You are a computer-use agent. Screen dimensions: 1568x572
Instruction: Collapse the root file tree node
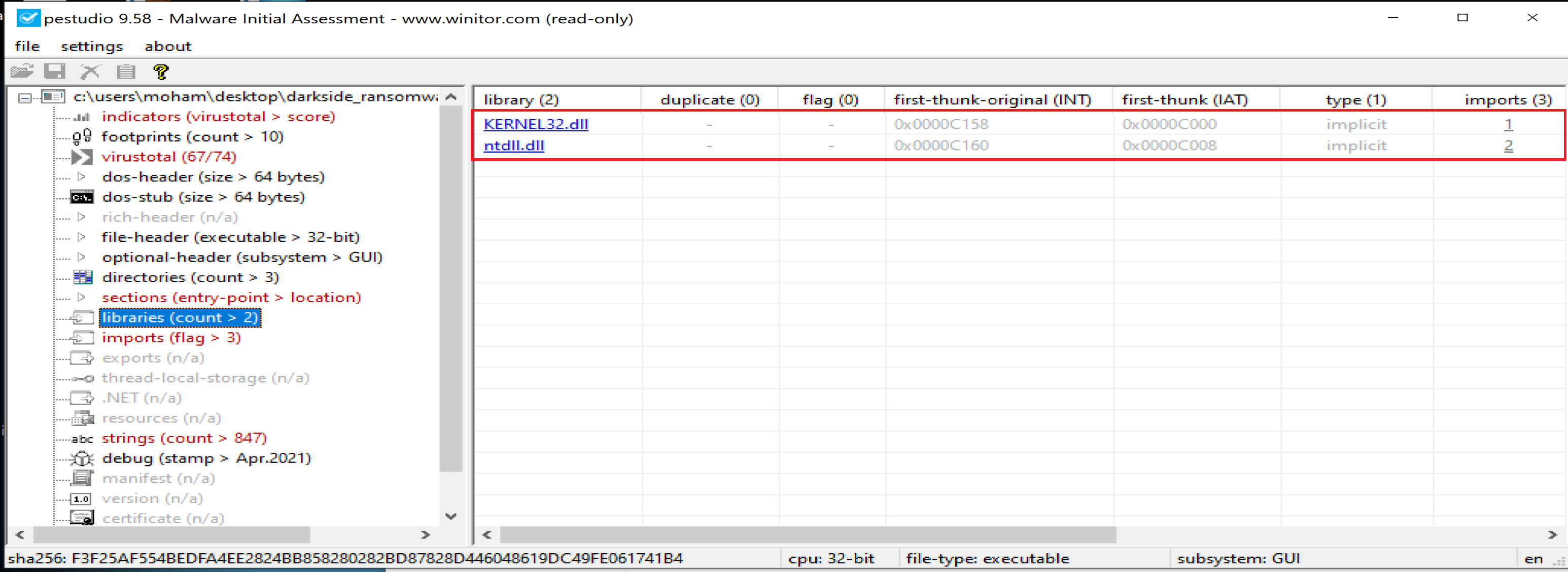point(24,97)
